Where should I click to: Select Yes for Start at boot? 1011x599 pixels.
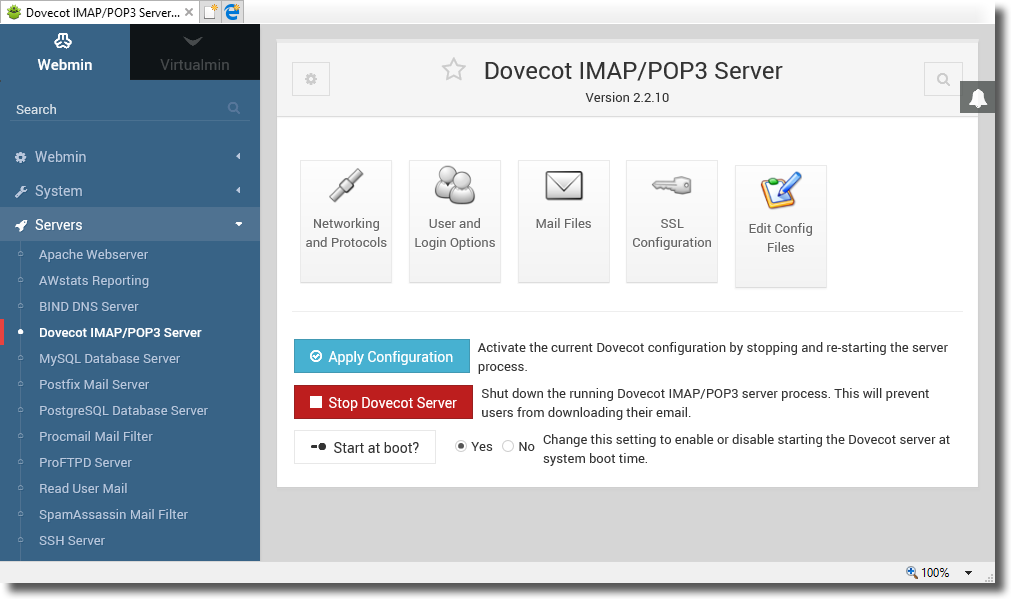[x=460, y=446]
